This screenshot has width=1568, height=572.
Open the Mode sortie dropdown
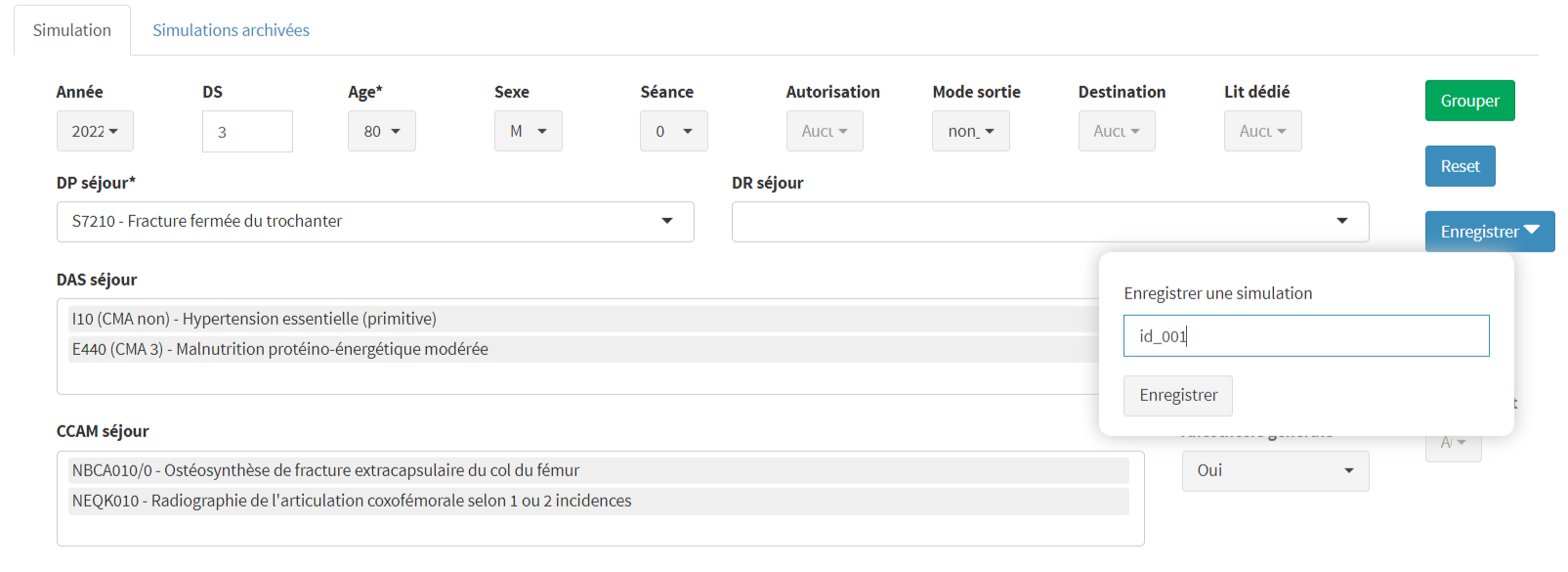click(x=970, y=131)
